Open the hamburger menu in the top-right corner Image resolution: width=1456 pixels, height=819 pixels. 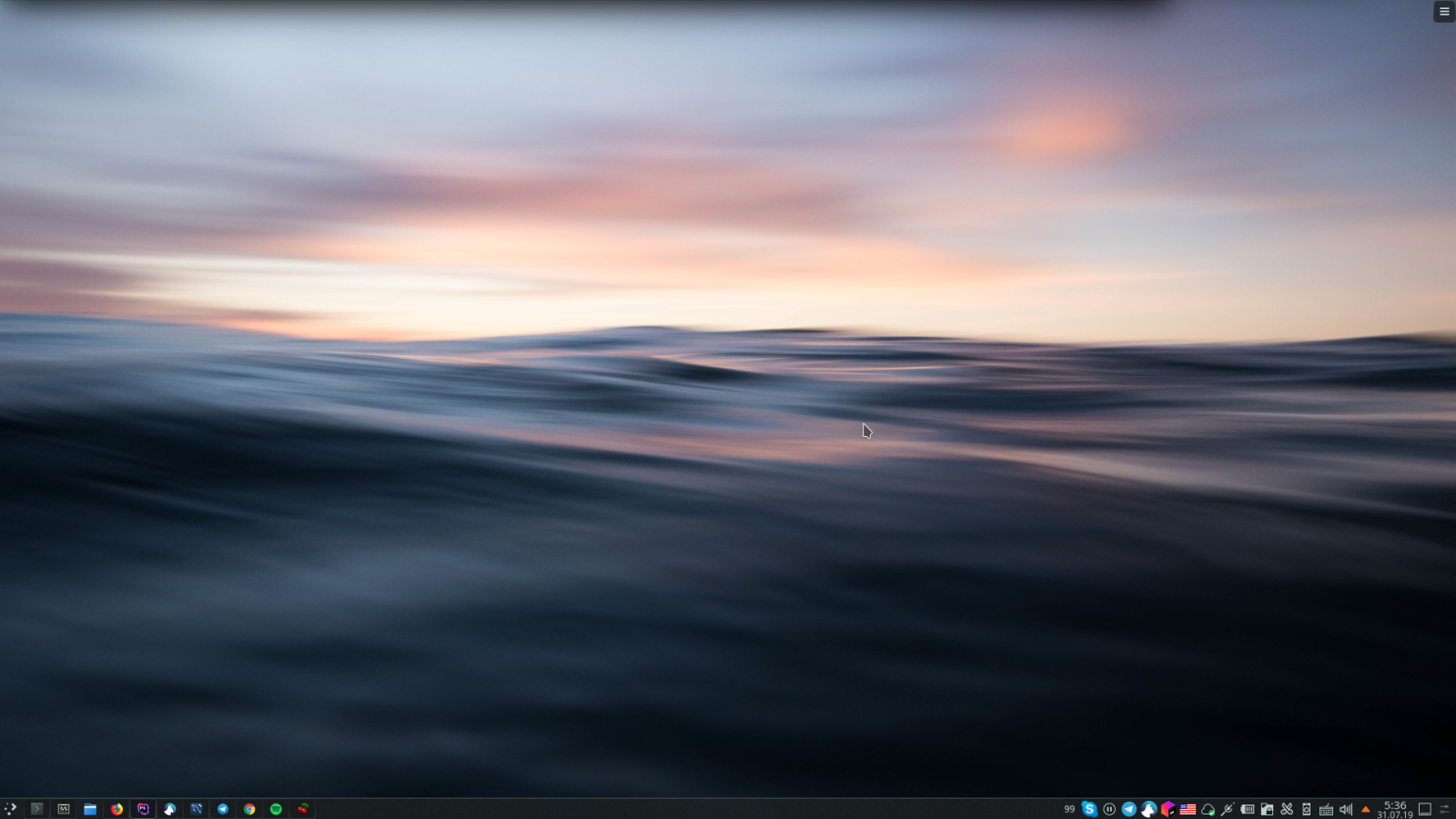point(1445,11)
